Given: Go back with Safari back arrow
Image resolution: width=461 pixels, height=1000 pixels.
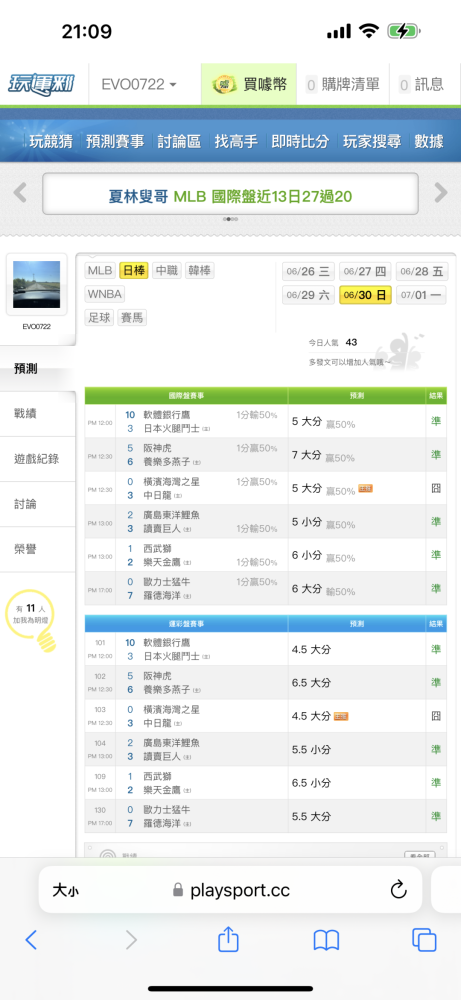Looking at the screenshot, I should coord(31,940).
